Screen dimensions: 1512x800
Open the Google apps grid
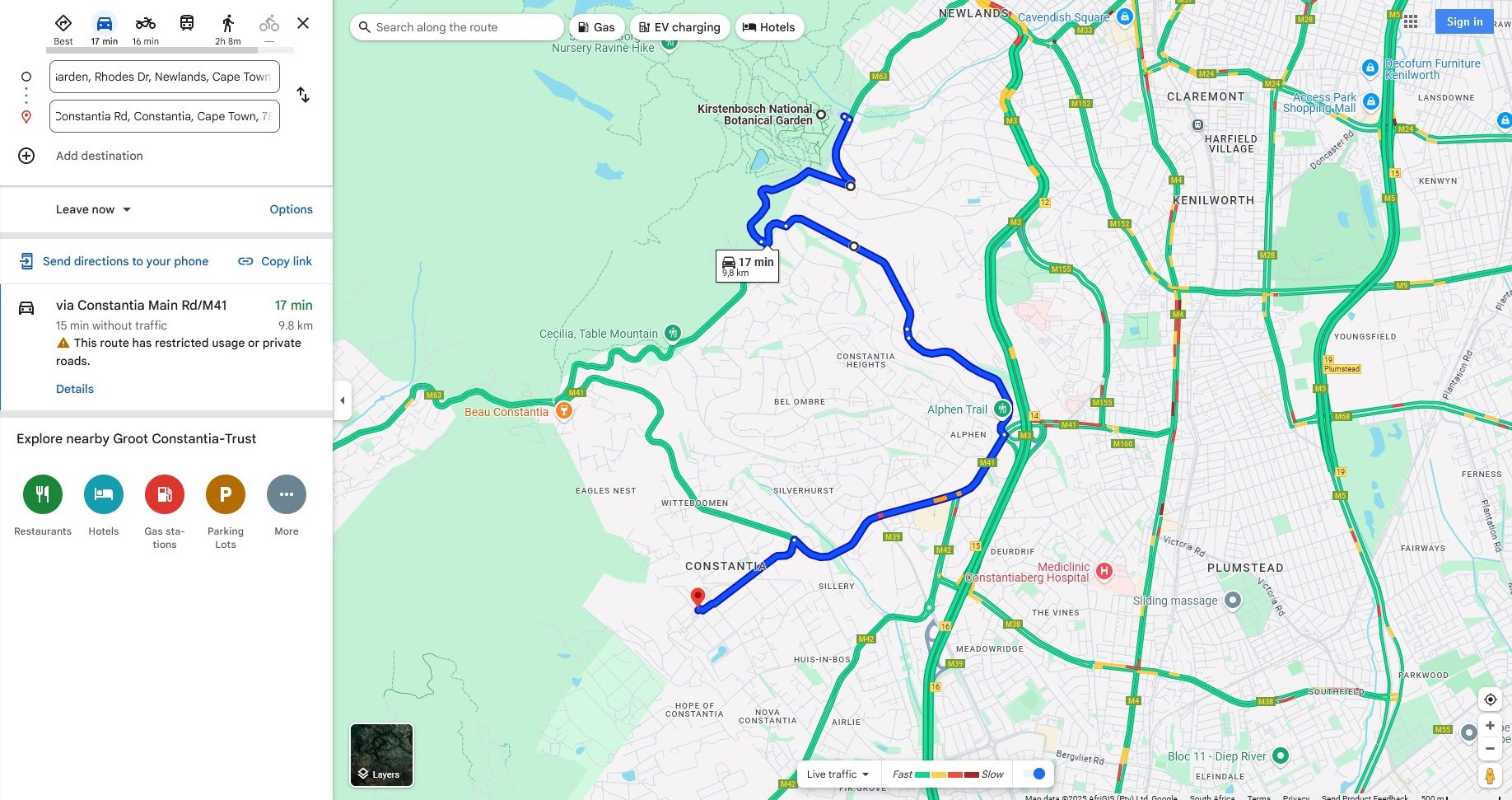click(1411, 22)
